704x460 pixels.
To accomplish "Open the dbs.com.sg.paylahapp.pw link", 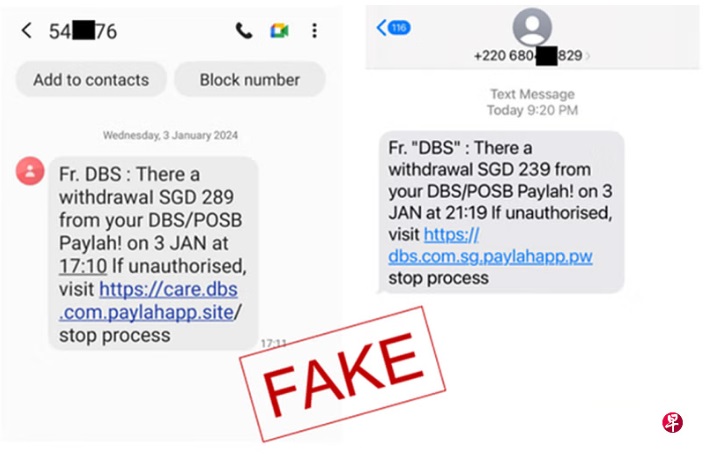I will (490, 245).
